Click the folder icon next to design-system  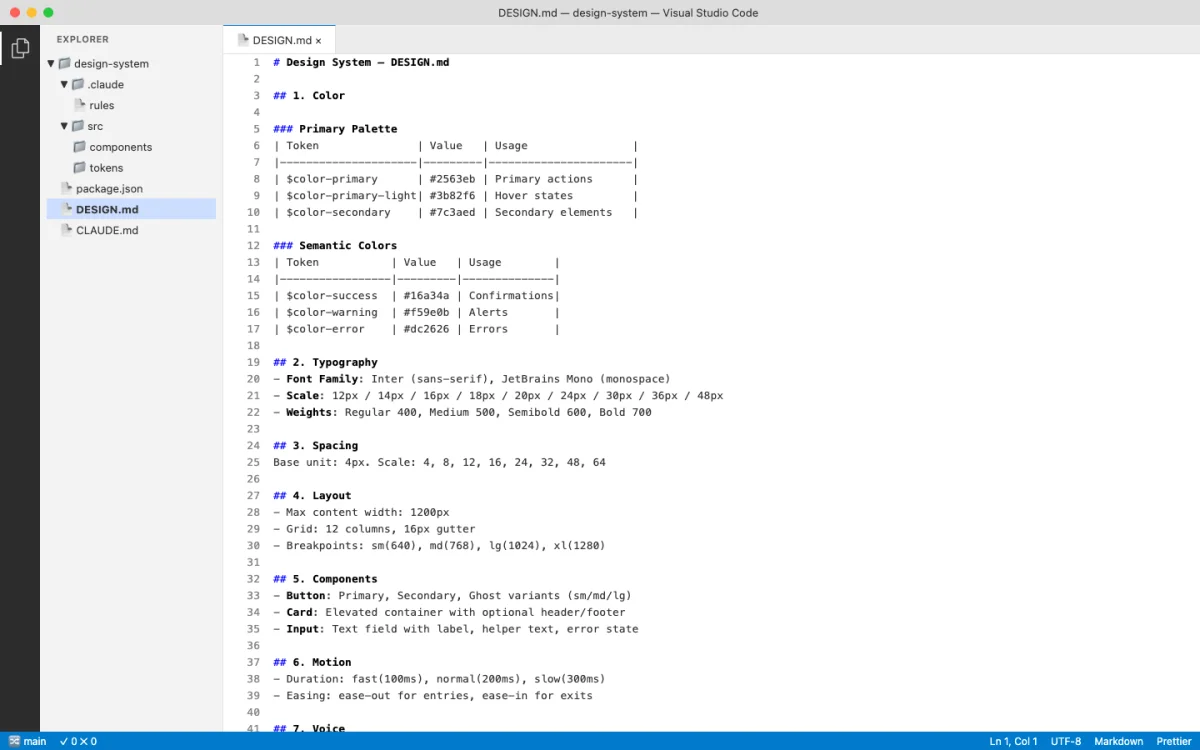pyautogui.click(x=65, y=63)
